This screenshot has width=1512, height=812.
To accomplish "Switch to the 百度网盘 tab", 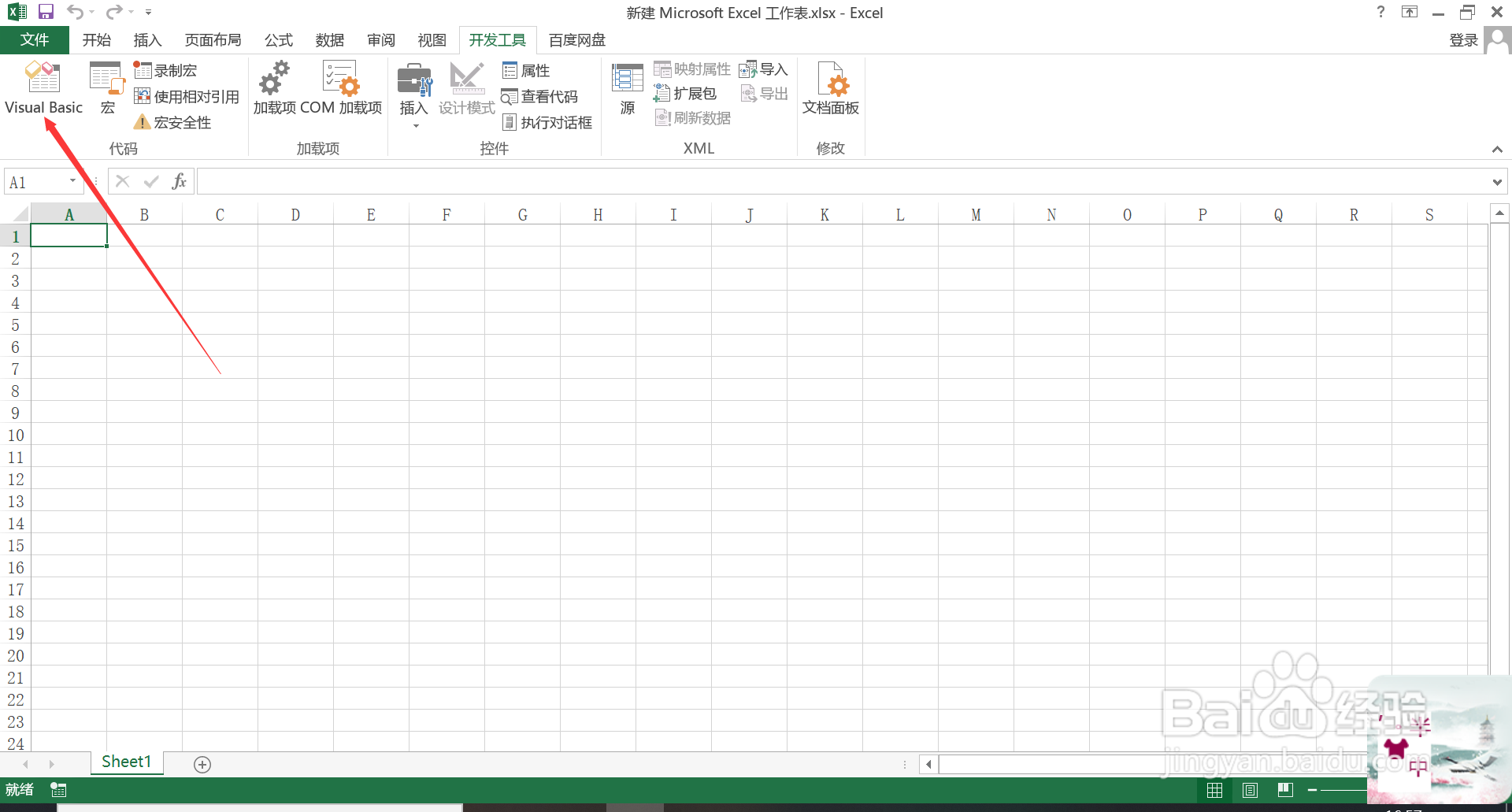I will 577,40.
